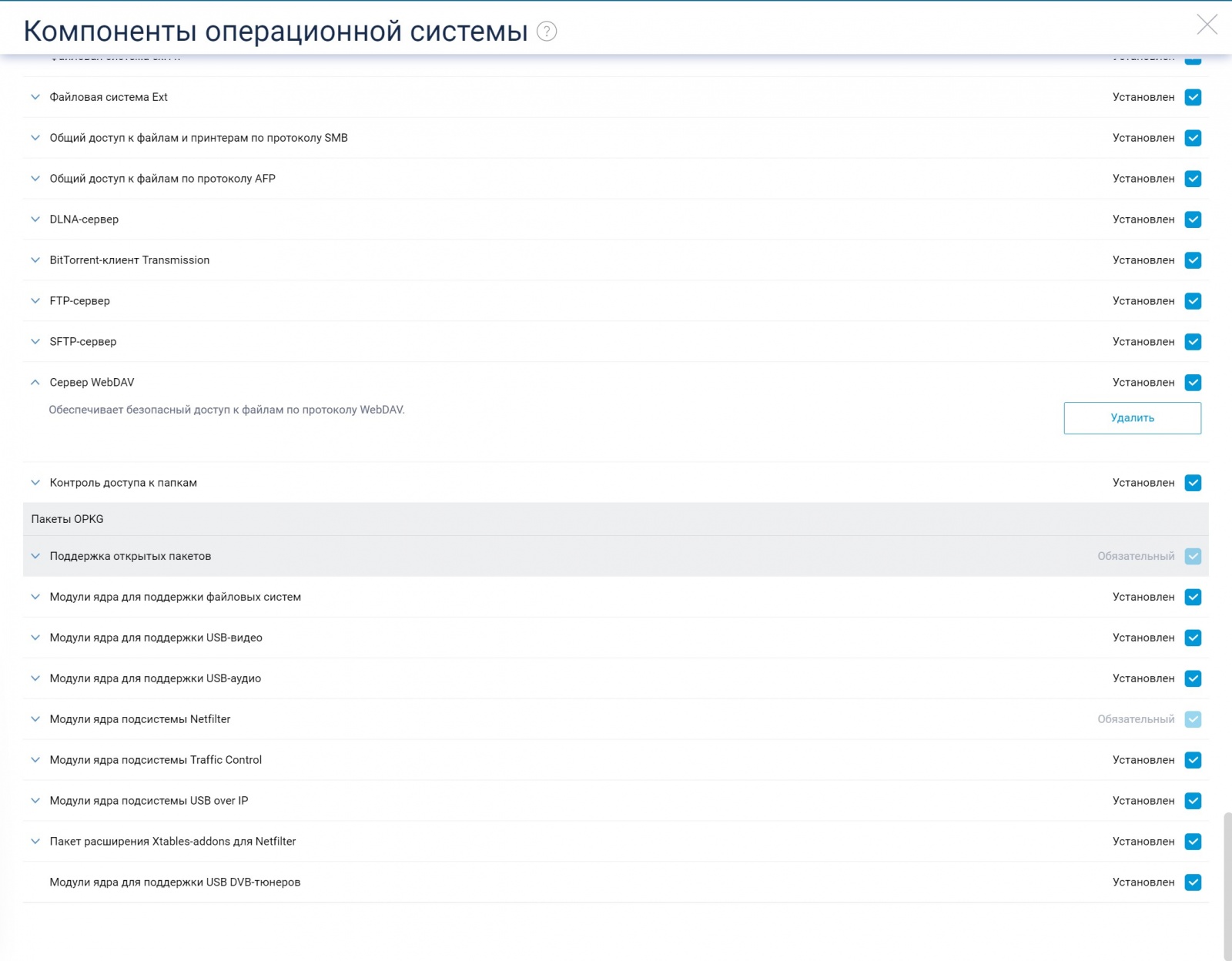Uncheck FTP-сервер checkbox
The width and height of the screenshot is (1232, 961).
1193,302
